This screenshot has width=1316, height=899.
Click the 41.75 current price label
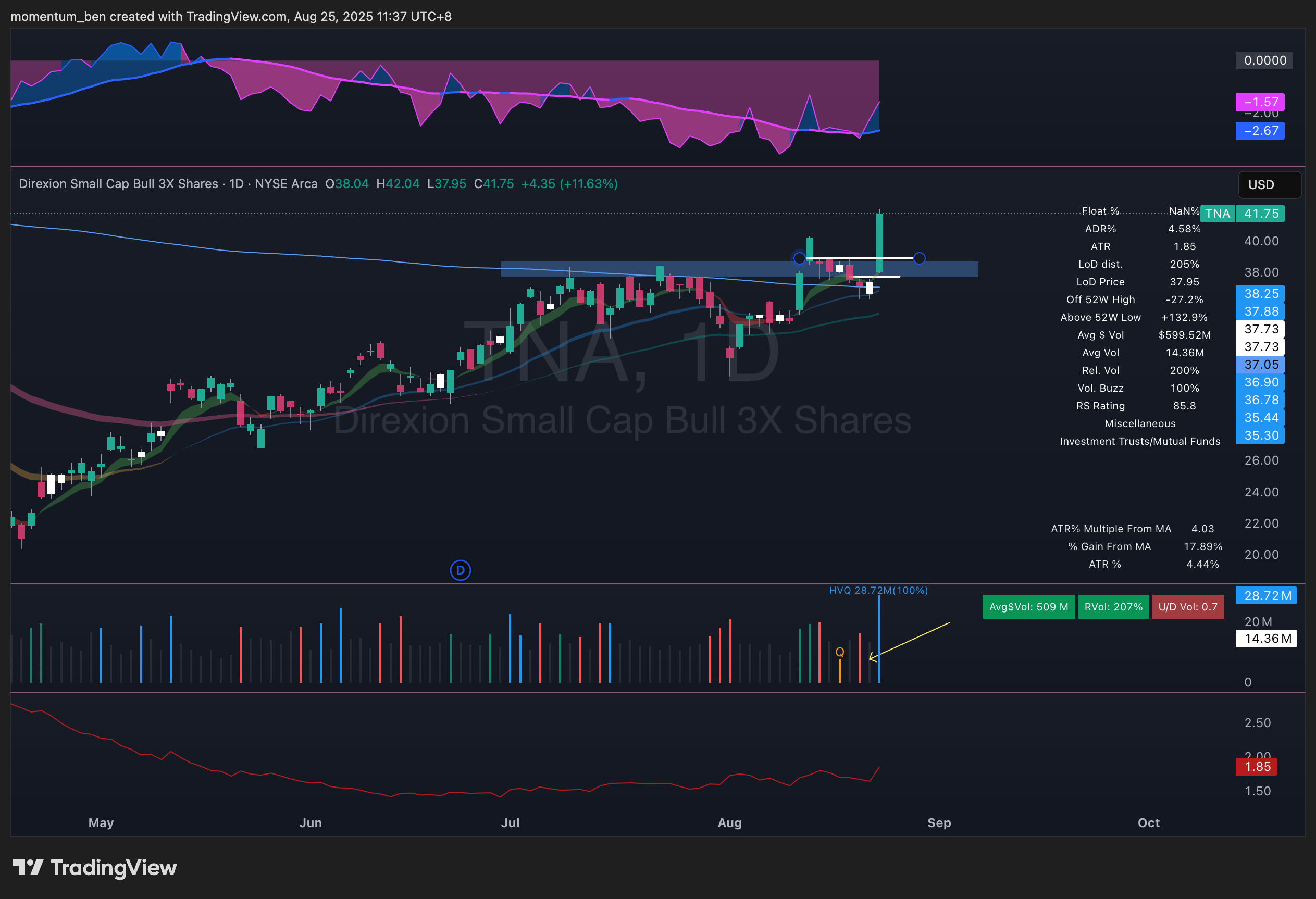1260,214
